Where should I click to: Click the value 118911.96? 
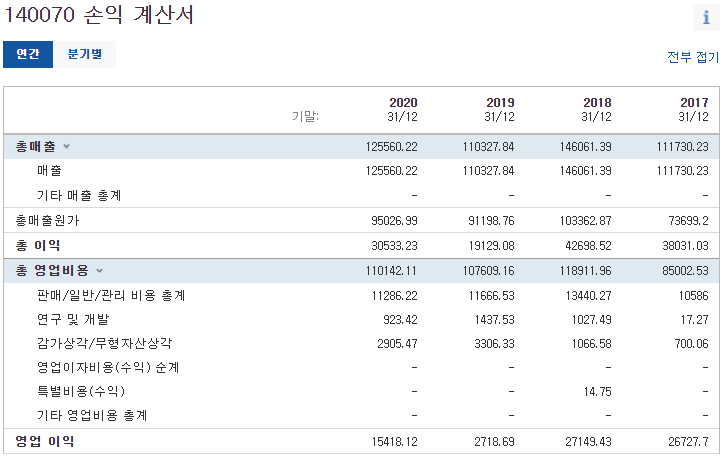(585, 271)
